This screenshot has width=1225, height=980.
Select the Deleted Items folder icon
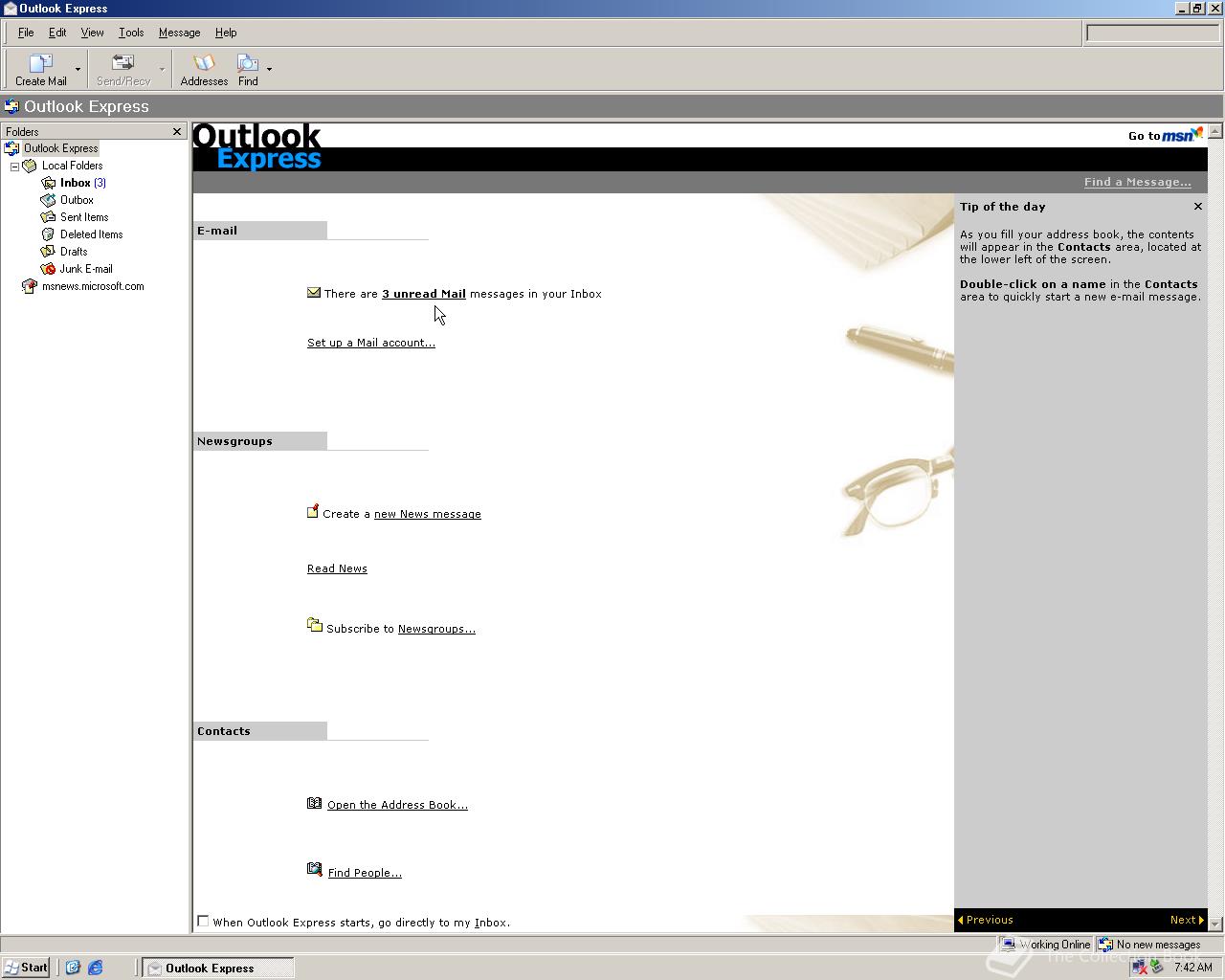[49, 234]
